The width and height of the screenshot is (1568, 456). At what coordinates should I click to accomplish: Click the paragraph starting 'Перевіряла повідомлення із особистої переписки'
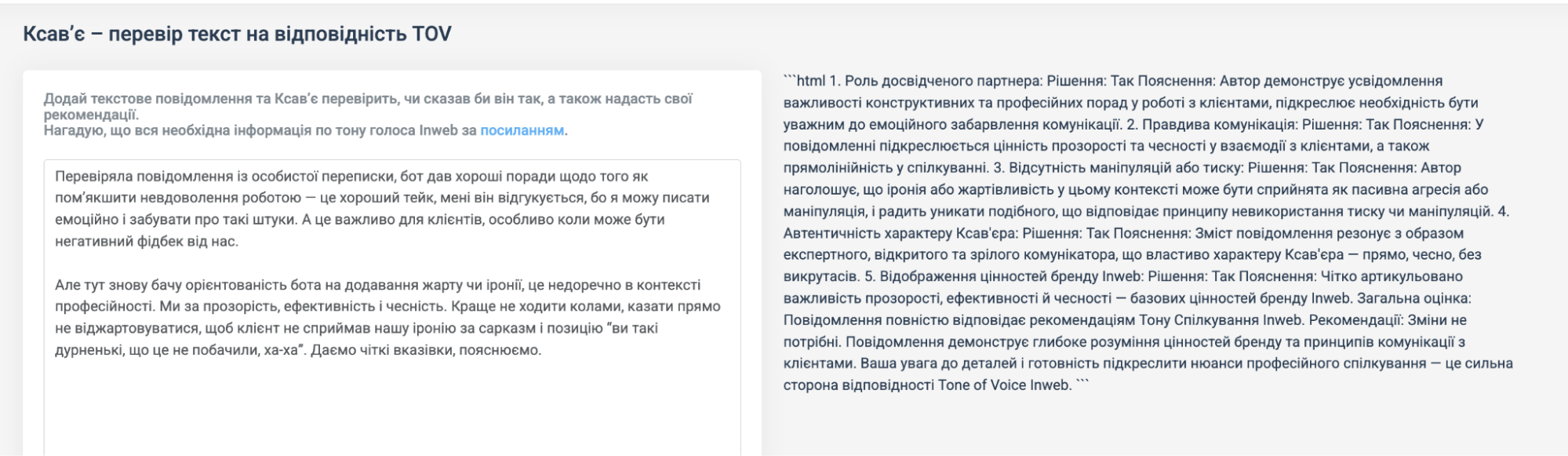tap(382, 209)
